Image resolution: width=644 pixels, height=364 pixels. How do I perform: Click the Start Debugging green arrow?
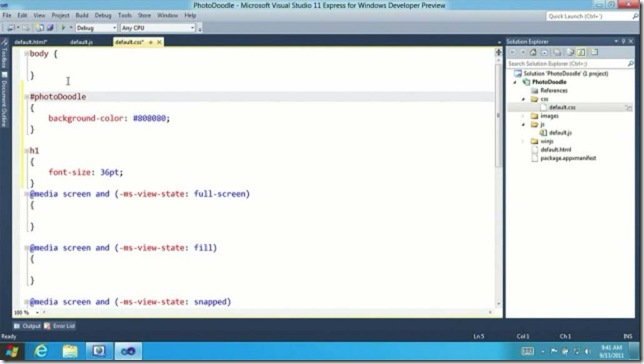(63, 28)
